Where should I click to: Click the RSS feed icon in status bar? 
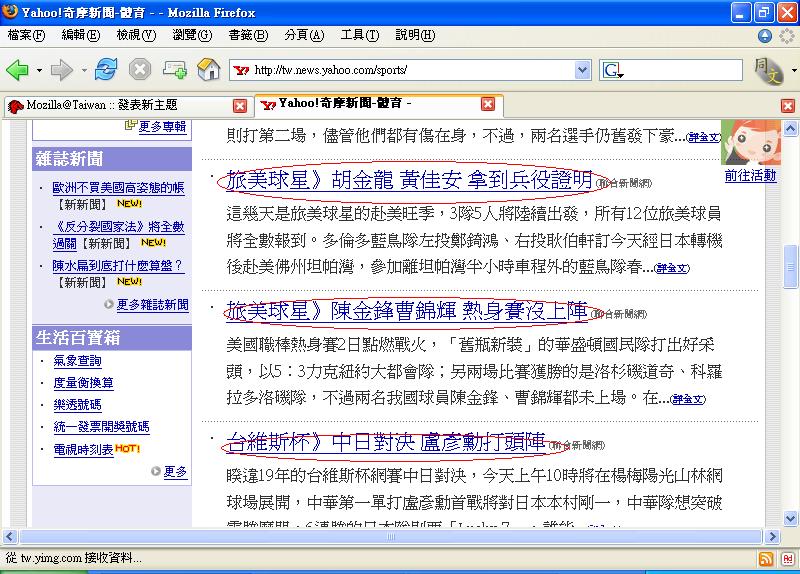(x=765, y=559)
